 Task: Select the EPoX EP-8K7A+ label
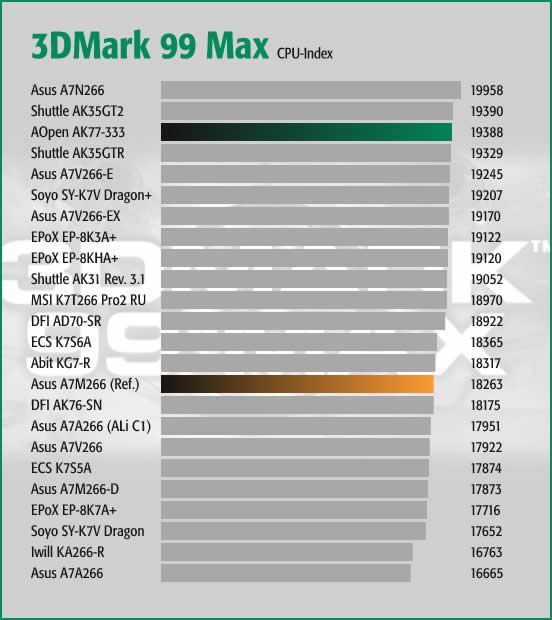point(74,510)
